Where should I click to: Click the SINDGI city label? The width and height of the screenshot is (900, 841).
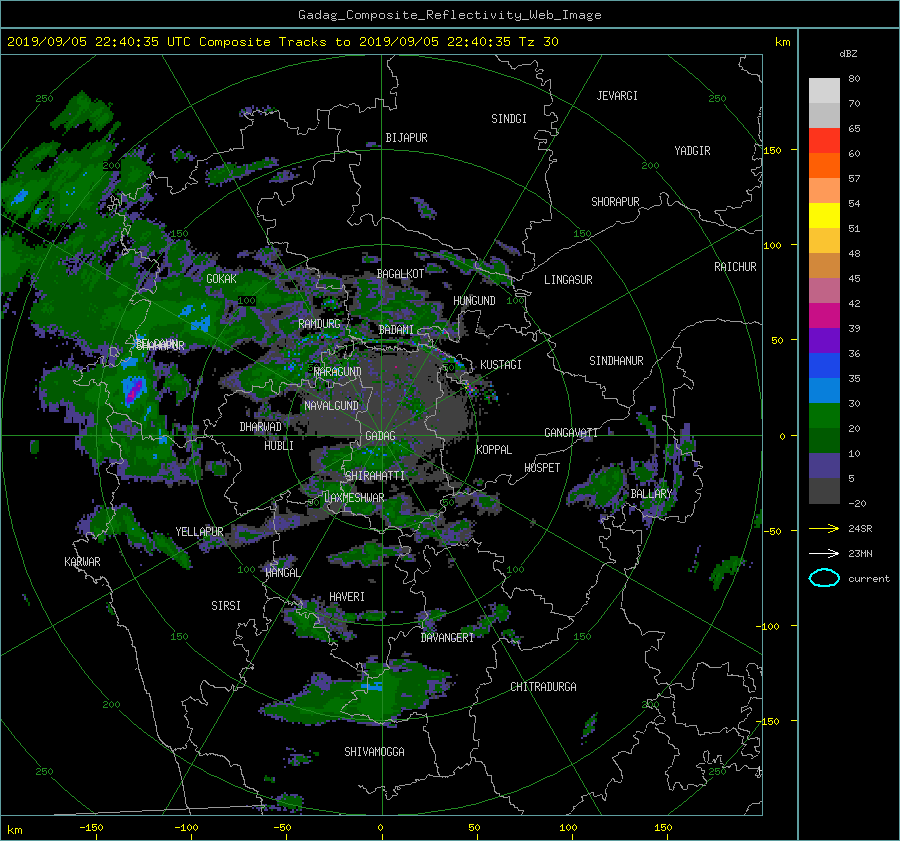click(x=509, y=119)
